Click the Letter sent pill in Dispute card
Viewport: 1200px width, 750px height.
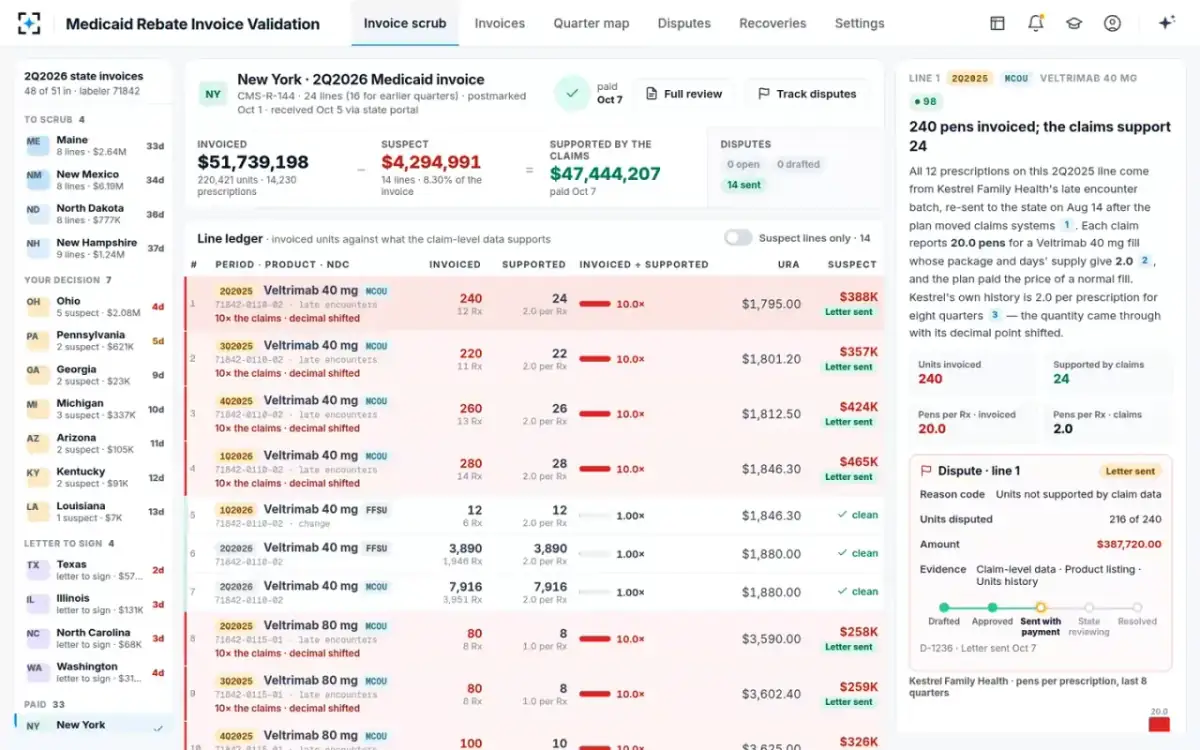(x=1130, y=471)
